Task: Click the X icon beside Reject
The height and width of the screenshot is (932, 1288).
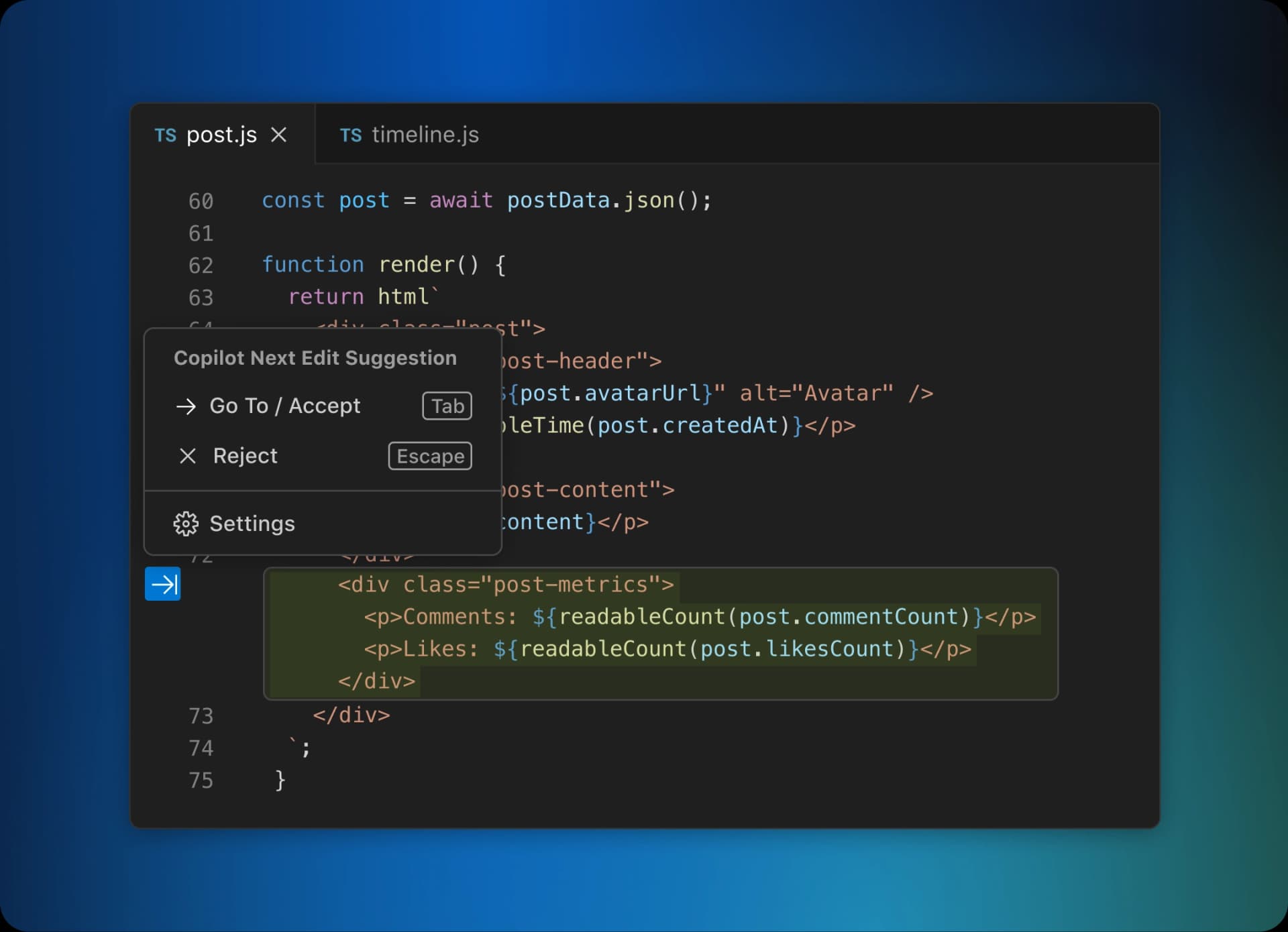Action: click(187, 456)
